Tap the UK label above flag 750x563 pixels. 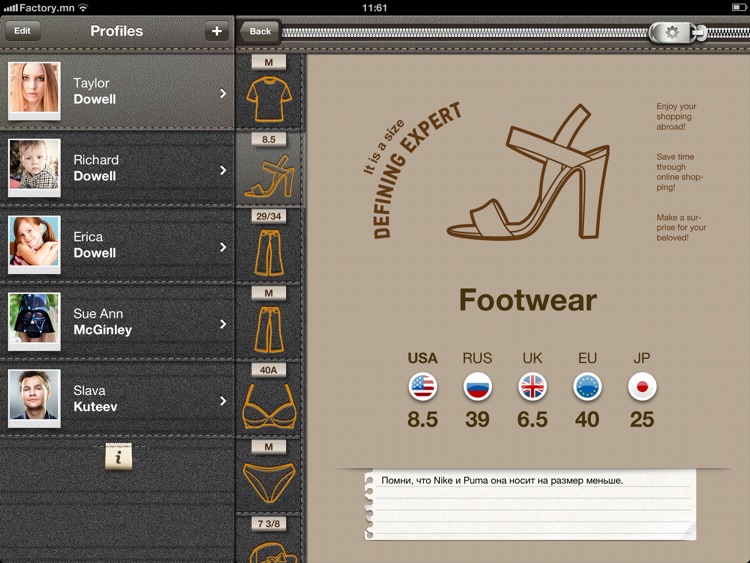pos(532,358)
